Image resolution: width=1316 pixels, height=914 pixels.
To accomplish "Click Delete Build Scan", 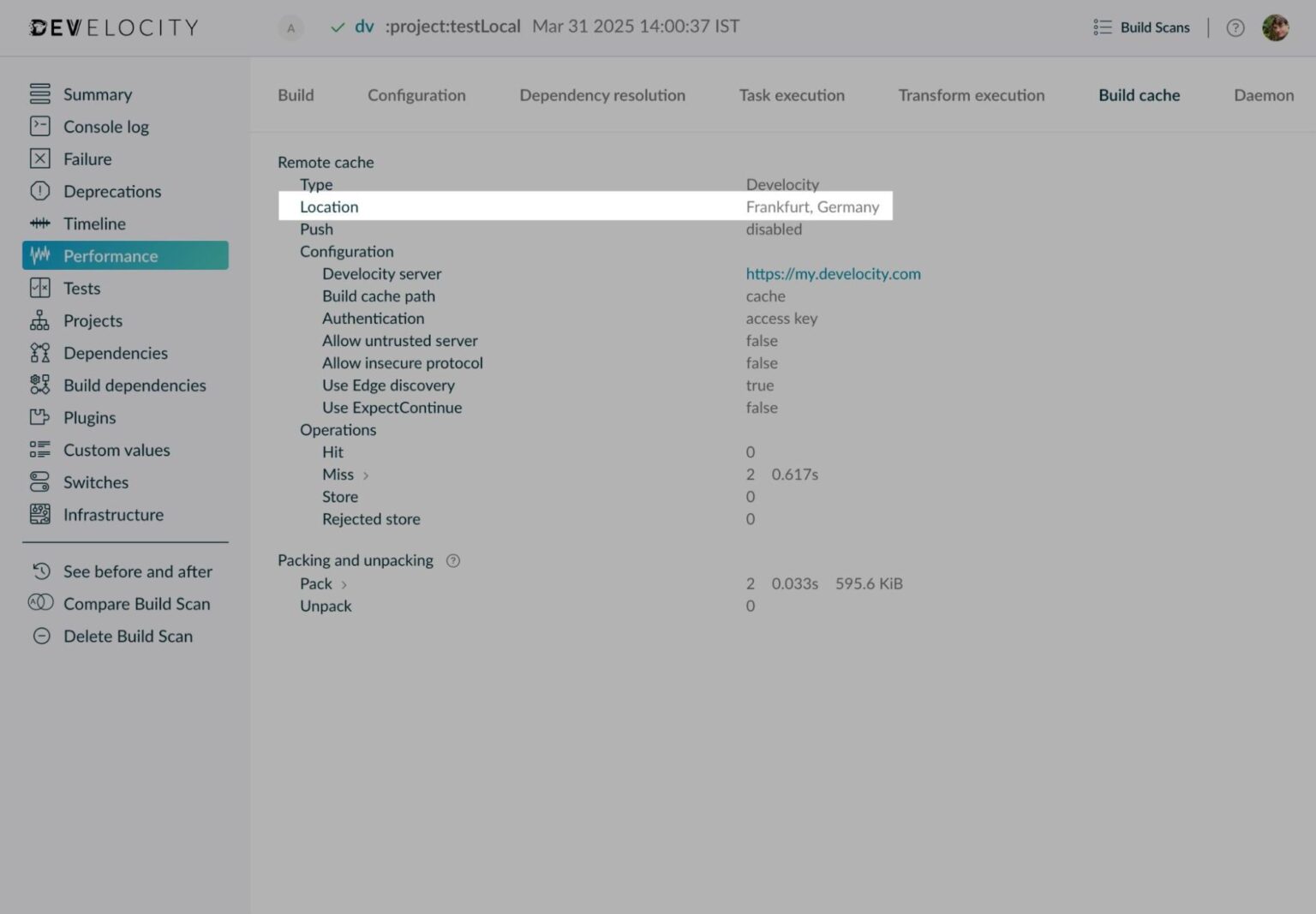I will click(128, 636).
